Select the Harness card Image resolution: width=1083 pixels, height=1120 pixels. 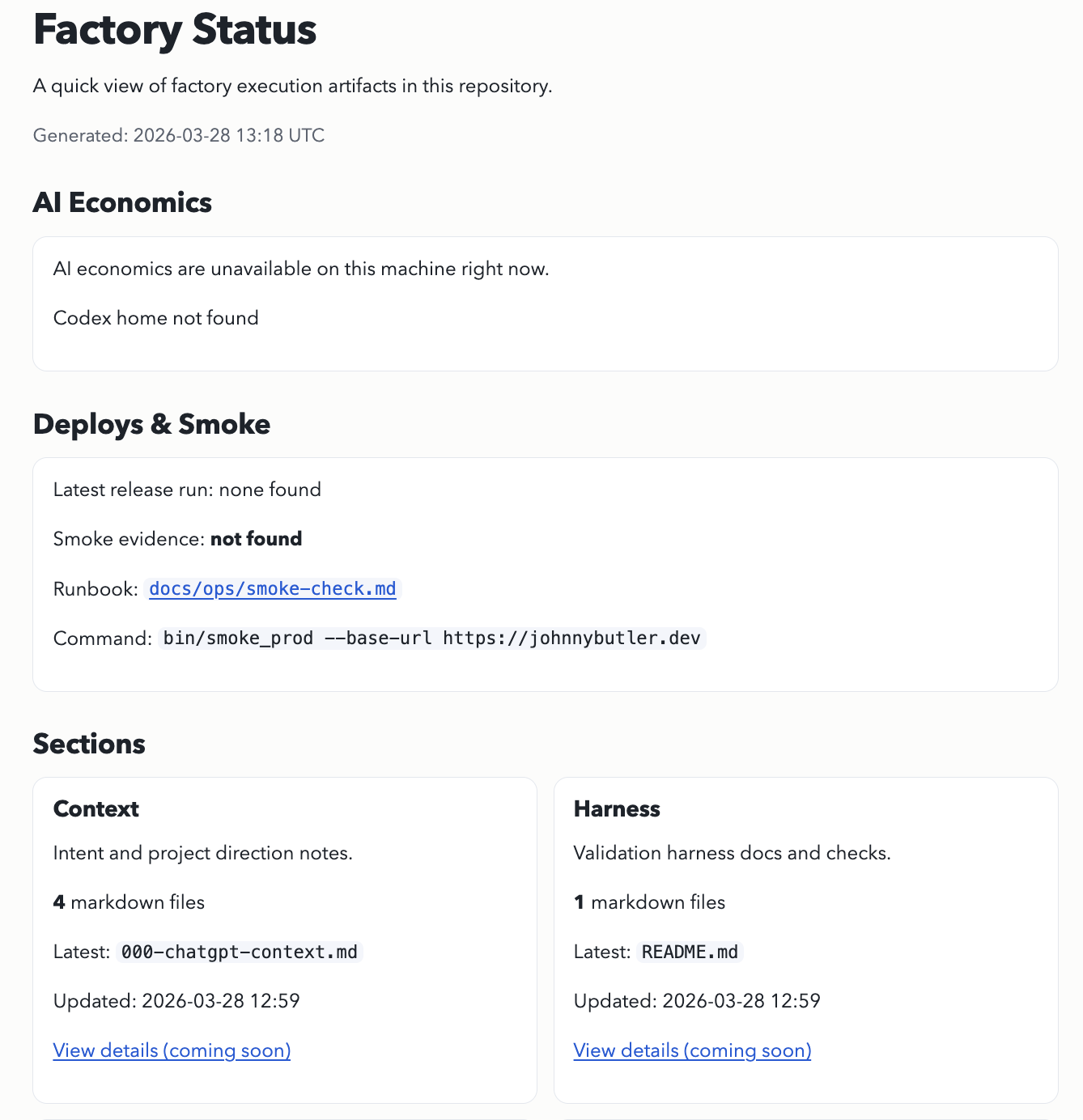point(806,939)
